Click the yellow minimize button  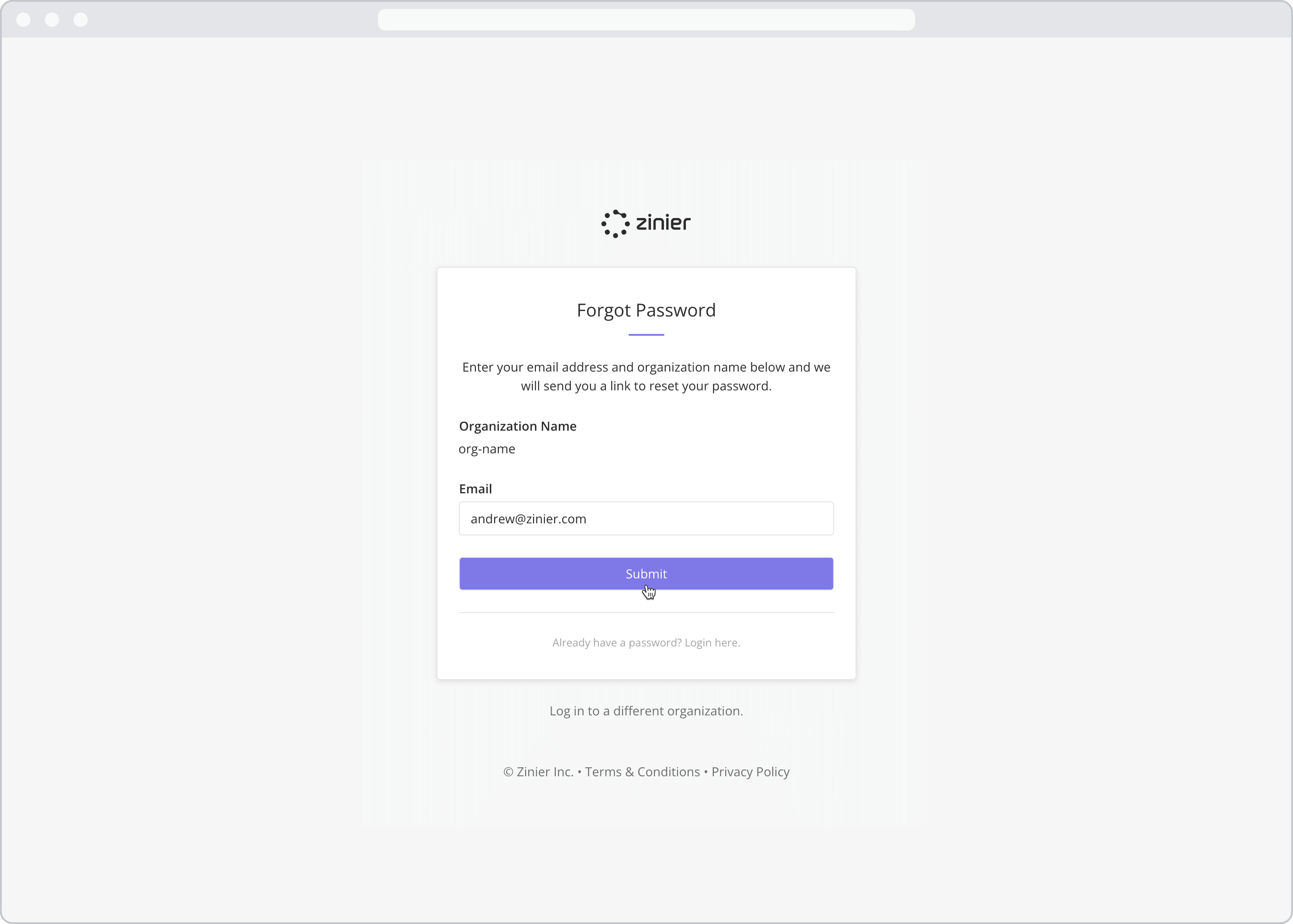pos(52,19)
